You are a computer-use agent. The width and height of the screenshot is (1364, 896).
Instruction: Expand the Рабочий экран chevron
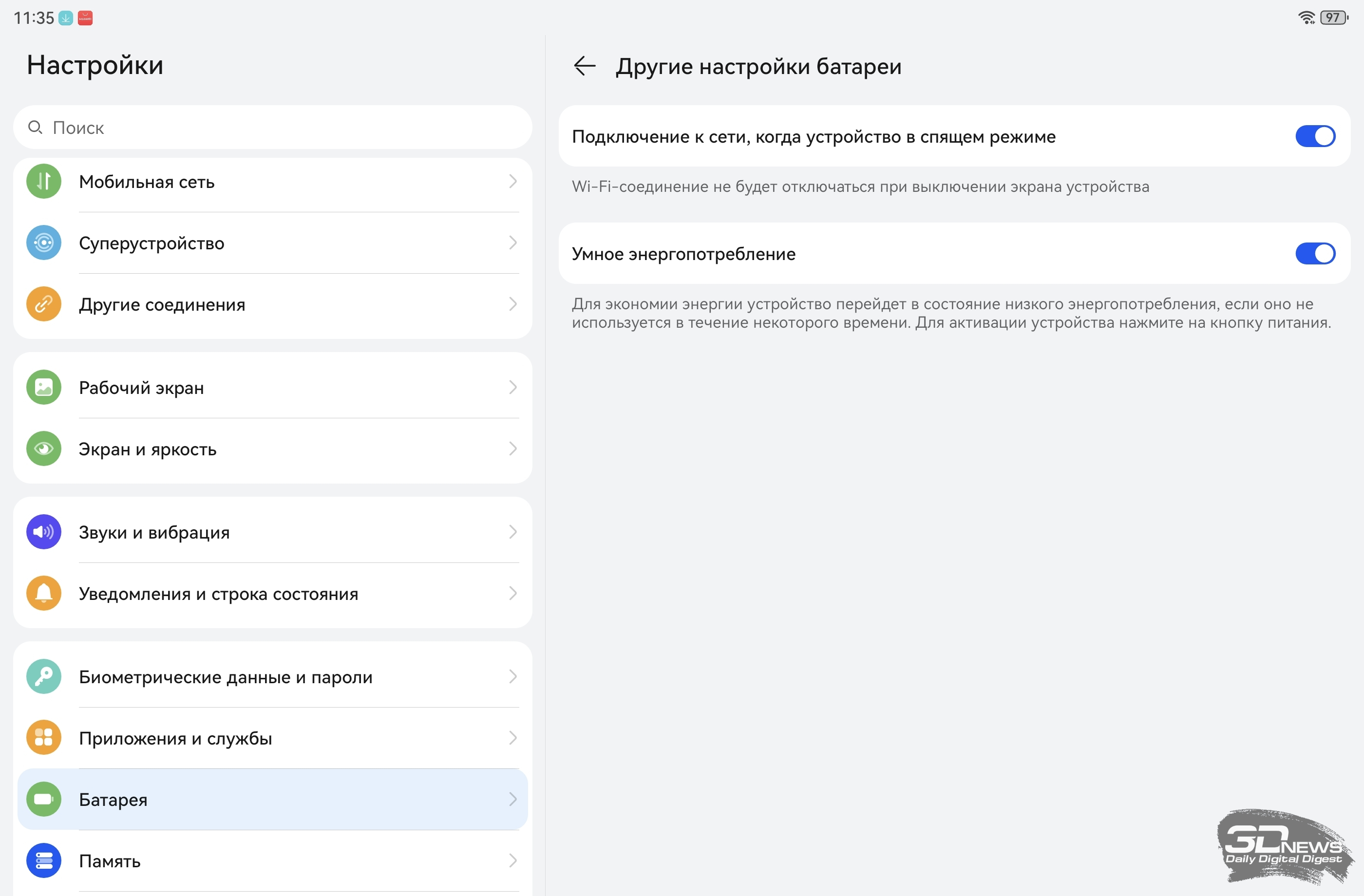(x=512, y=388)
